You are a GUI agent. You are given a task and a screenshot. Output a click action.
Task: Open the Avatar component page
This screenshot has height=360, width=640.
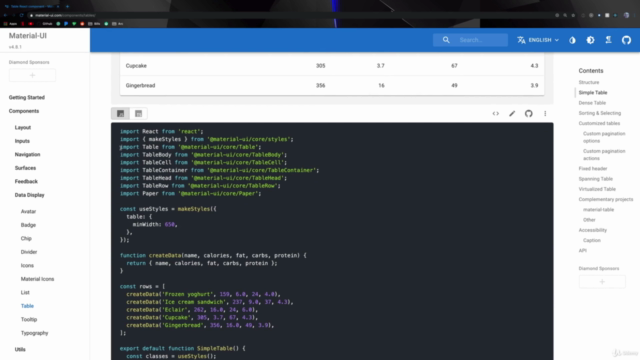pos(28,211)
